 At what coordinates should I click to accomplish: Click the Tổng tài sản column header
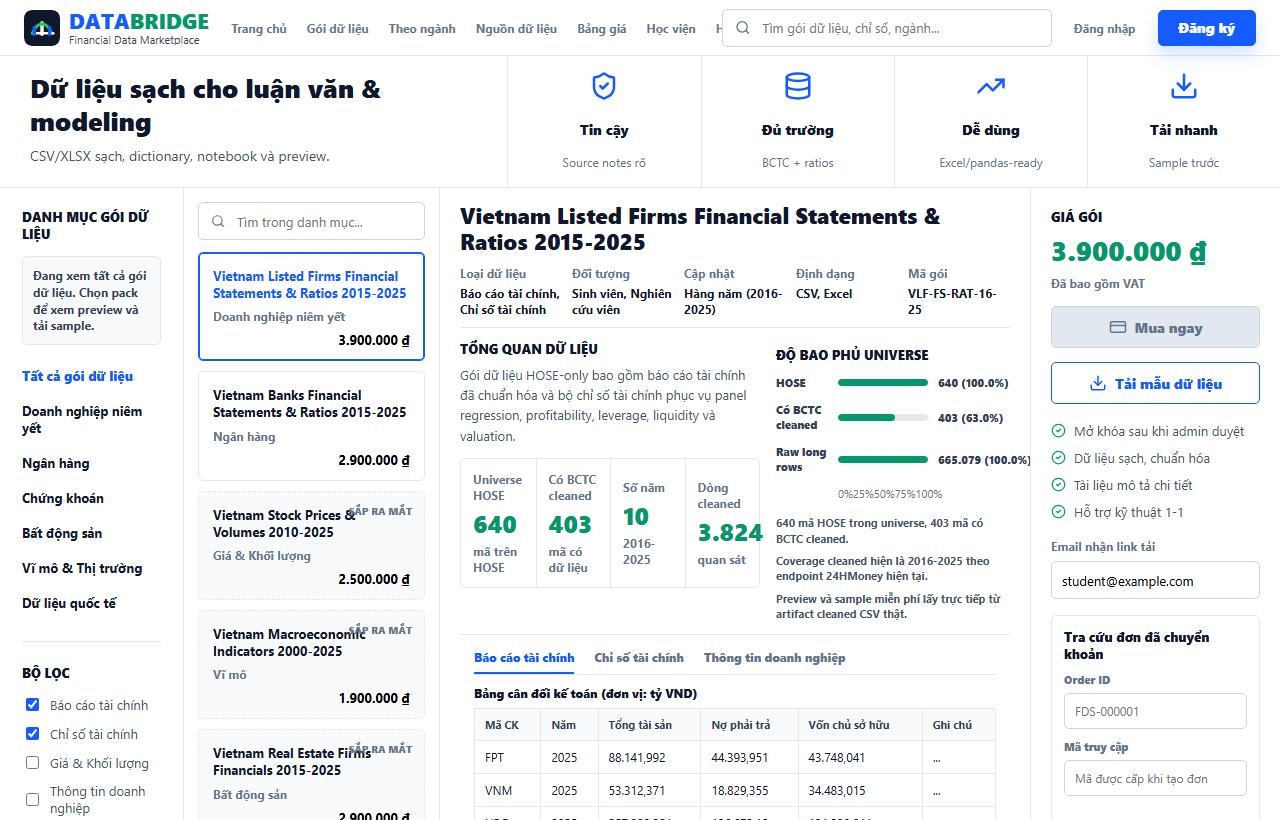(x=649, y=725)
